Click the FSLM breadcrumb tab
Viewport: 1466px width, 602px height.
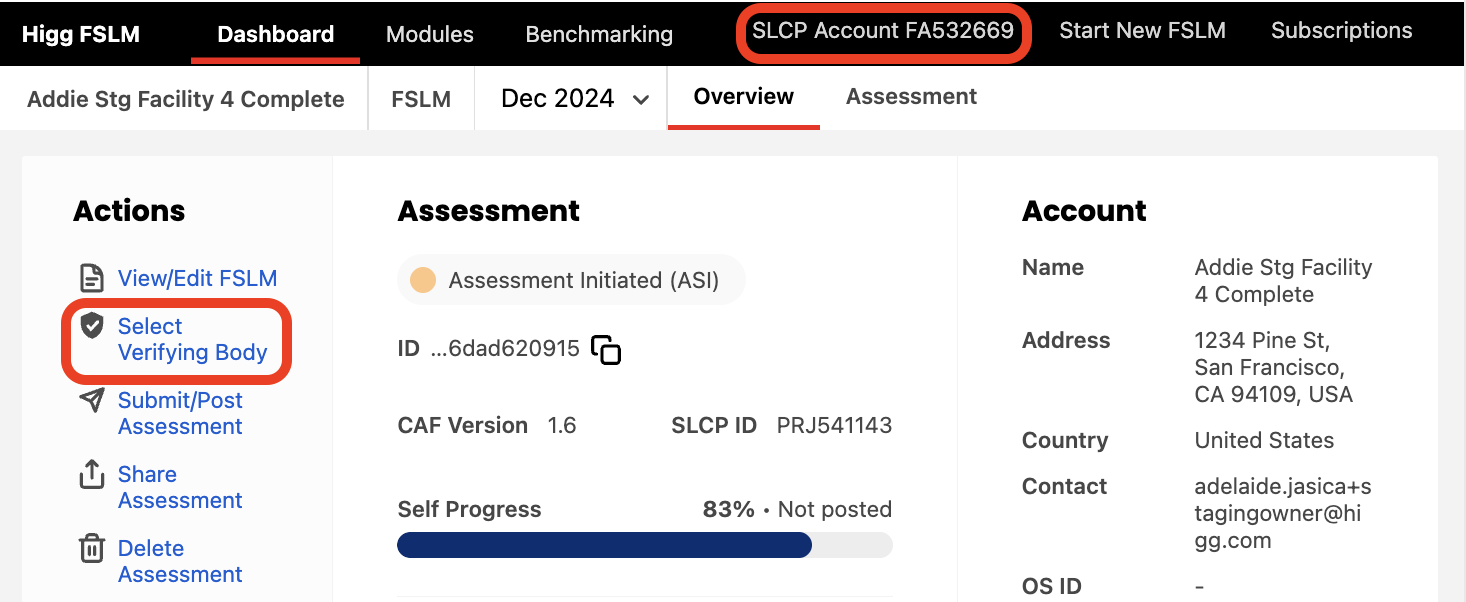tap(421, 99)
